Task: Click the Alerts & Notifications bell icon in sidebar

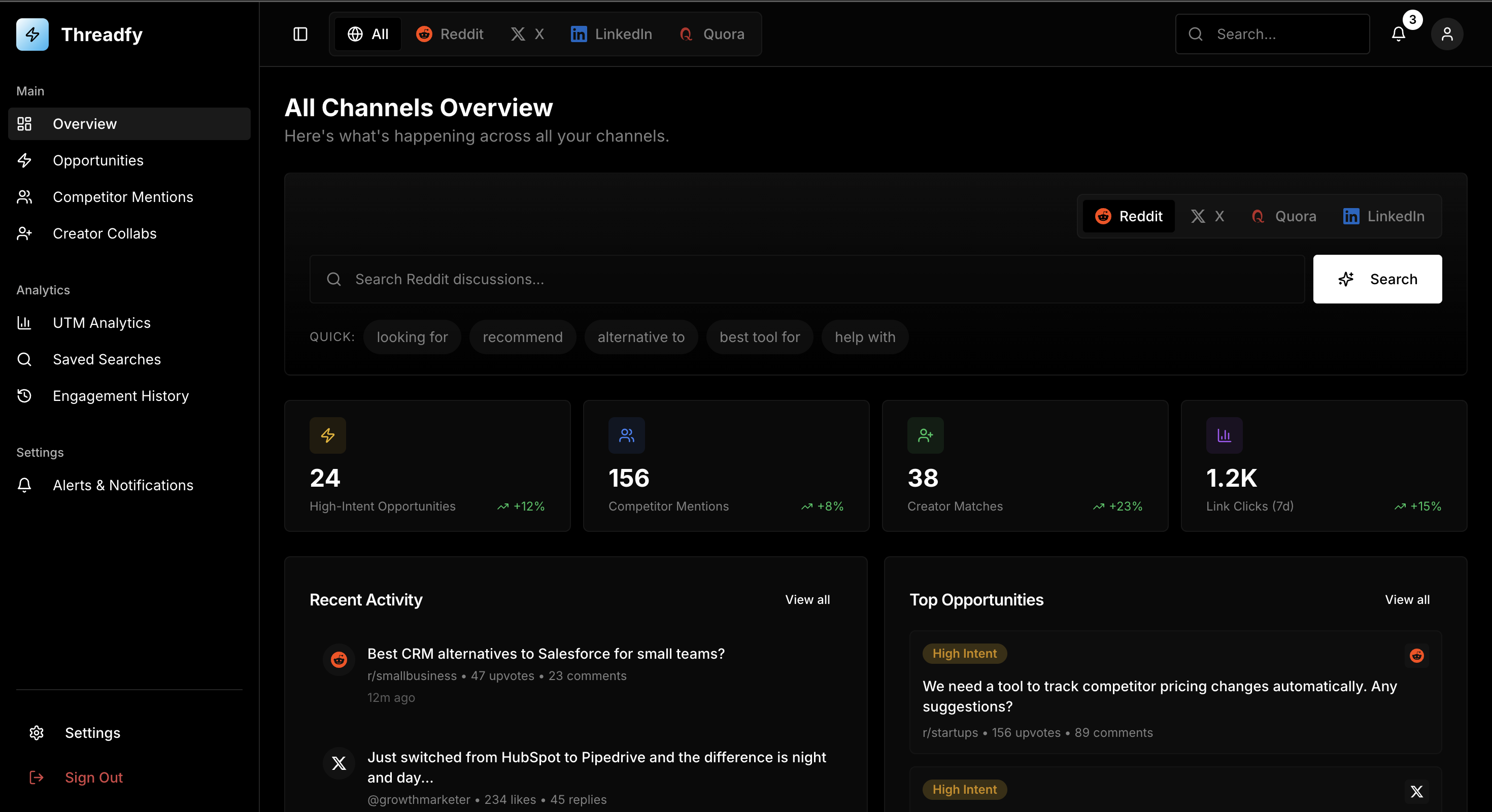Action: coord(24,485)
